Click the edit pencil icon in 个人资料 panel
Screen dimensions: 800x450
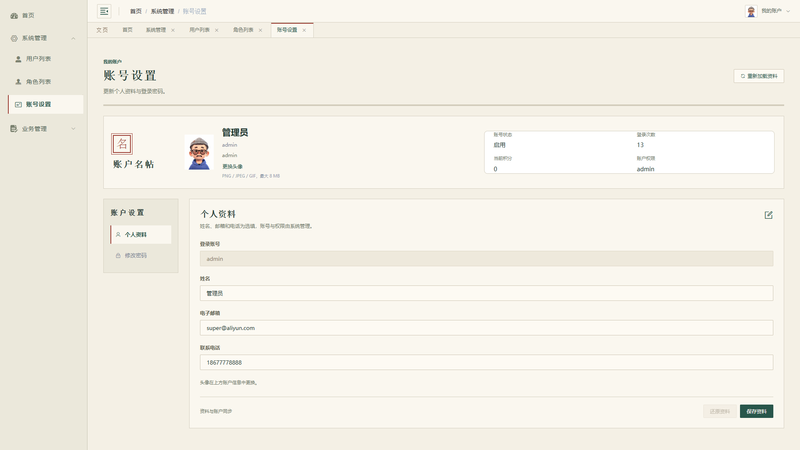click(x=768, y=215)
